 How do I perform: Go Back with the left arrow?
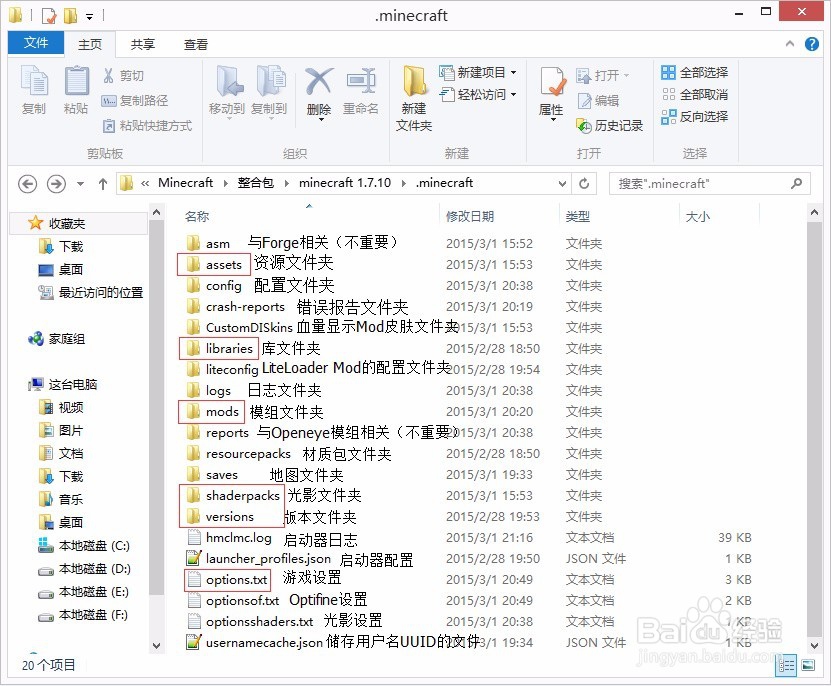pos(28,184)
